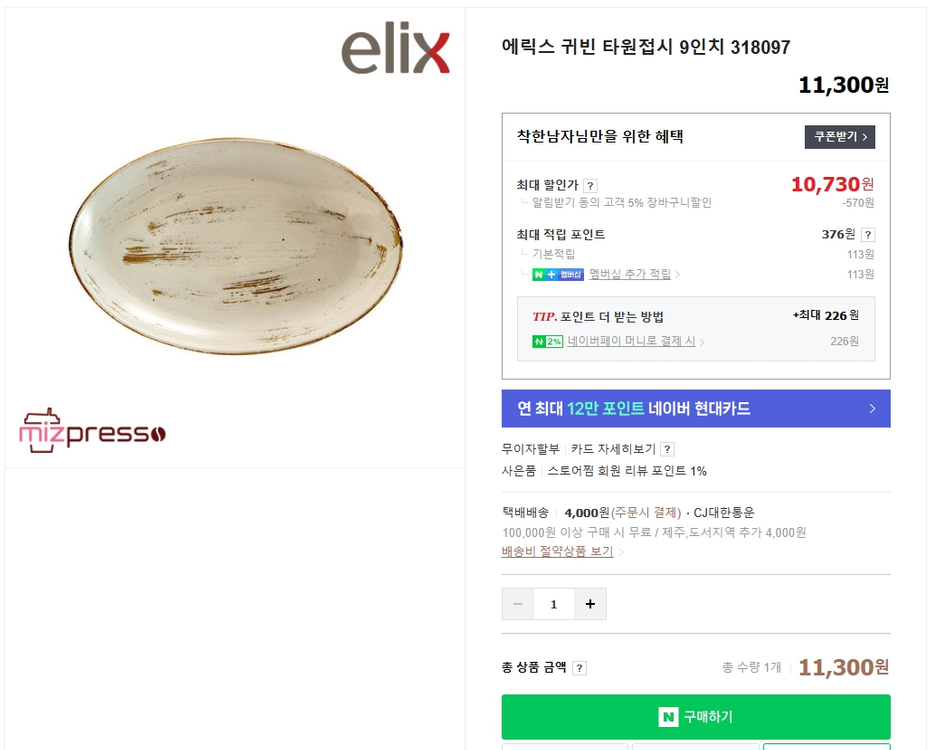
Task: Click the elix brand logo
Action: click(396, 52)
